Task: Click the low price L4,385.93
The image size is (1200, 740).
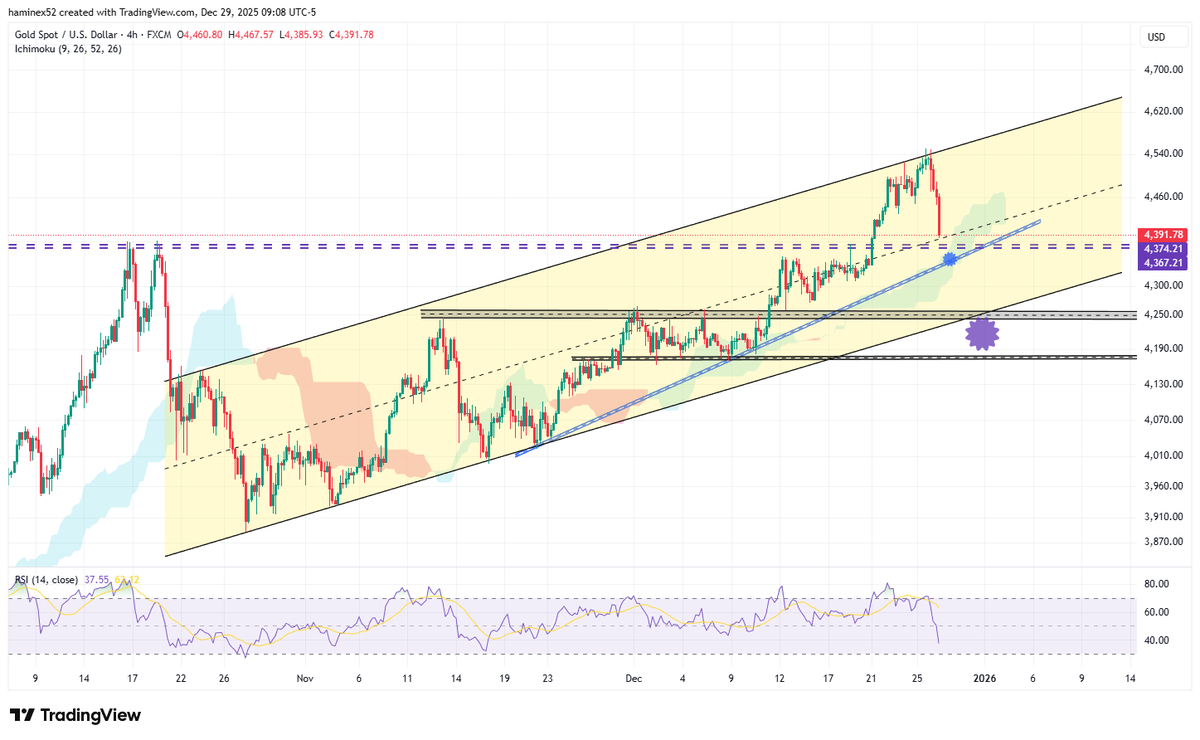Action: point(303,35)
